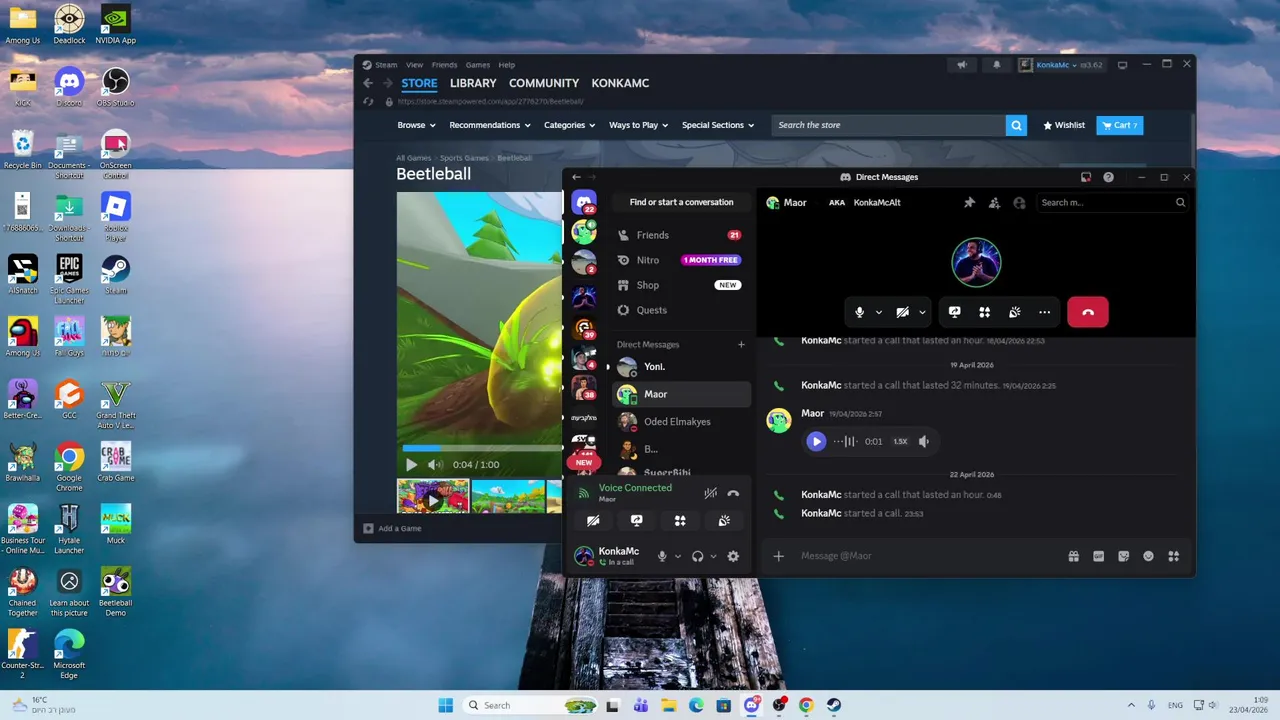The image size is (1280, 720).
Task: Open microphone options arrow in call controls
Action: [x=879, y=312]
